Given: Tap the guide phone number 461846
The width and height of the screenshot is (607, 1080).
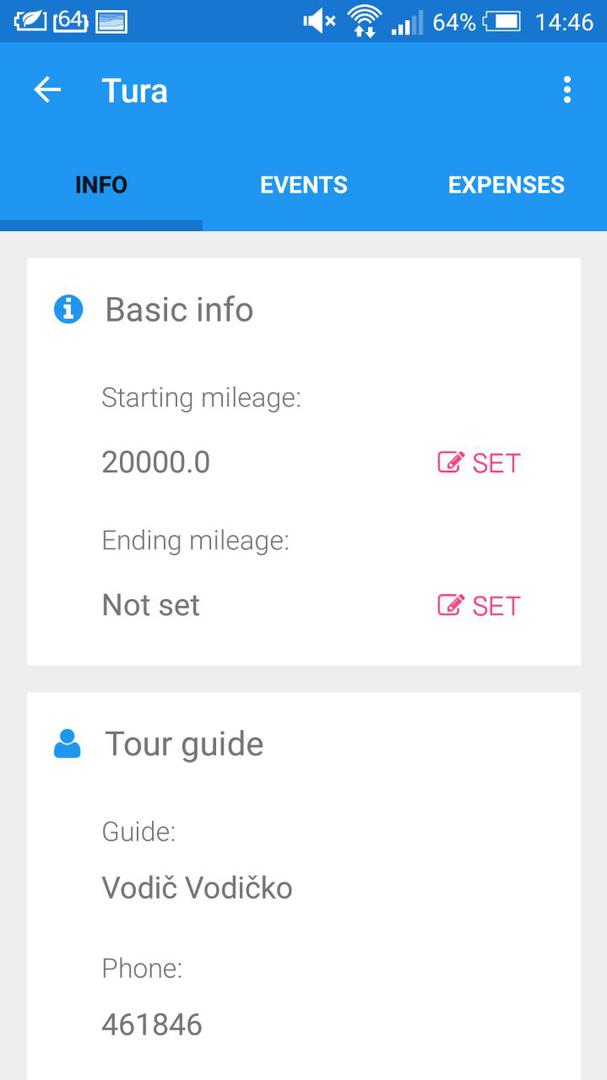Looking at the screenshot, I should point(152,1025).
